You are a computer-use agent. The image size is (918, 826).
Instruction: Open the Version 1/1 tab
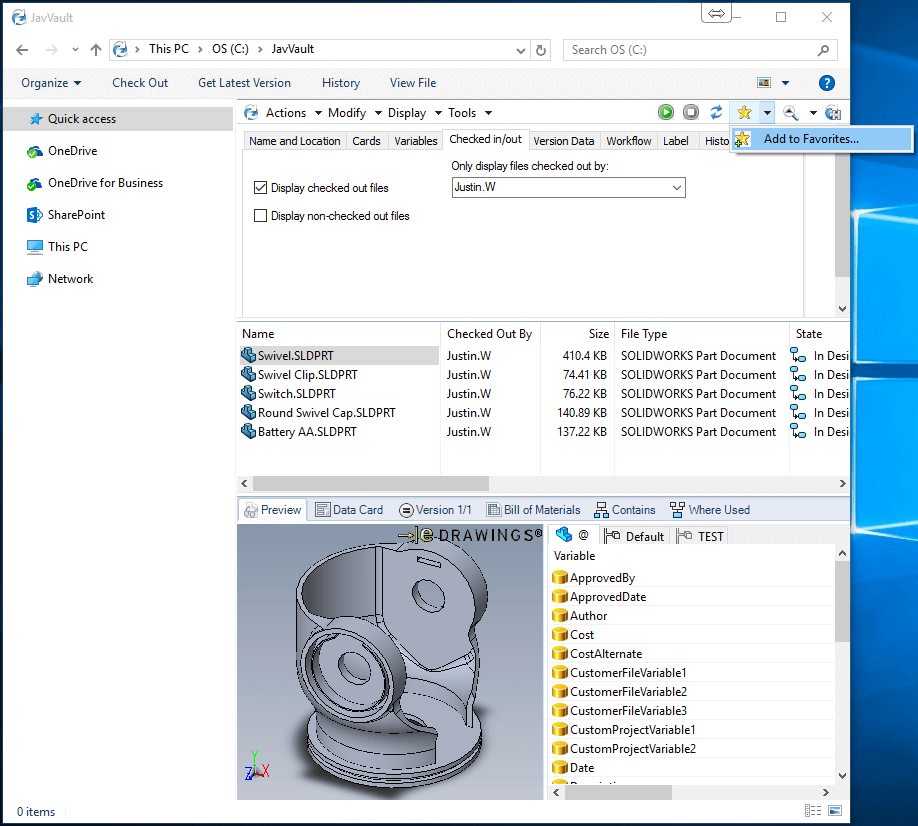pyautogui.click(x=435, y=510)
